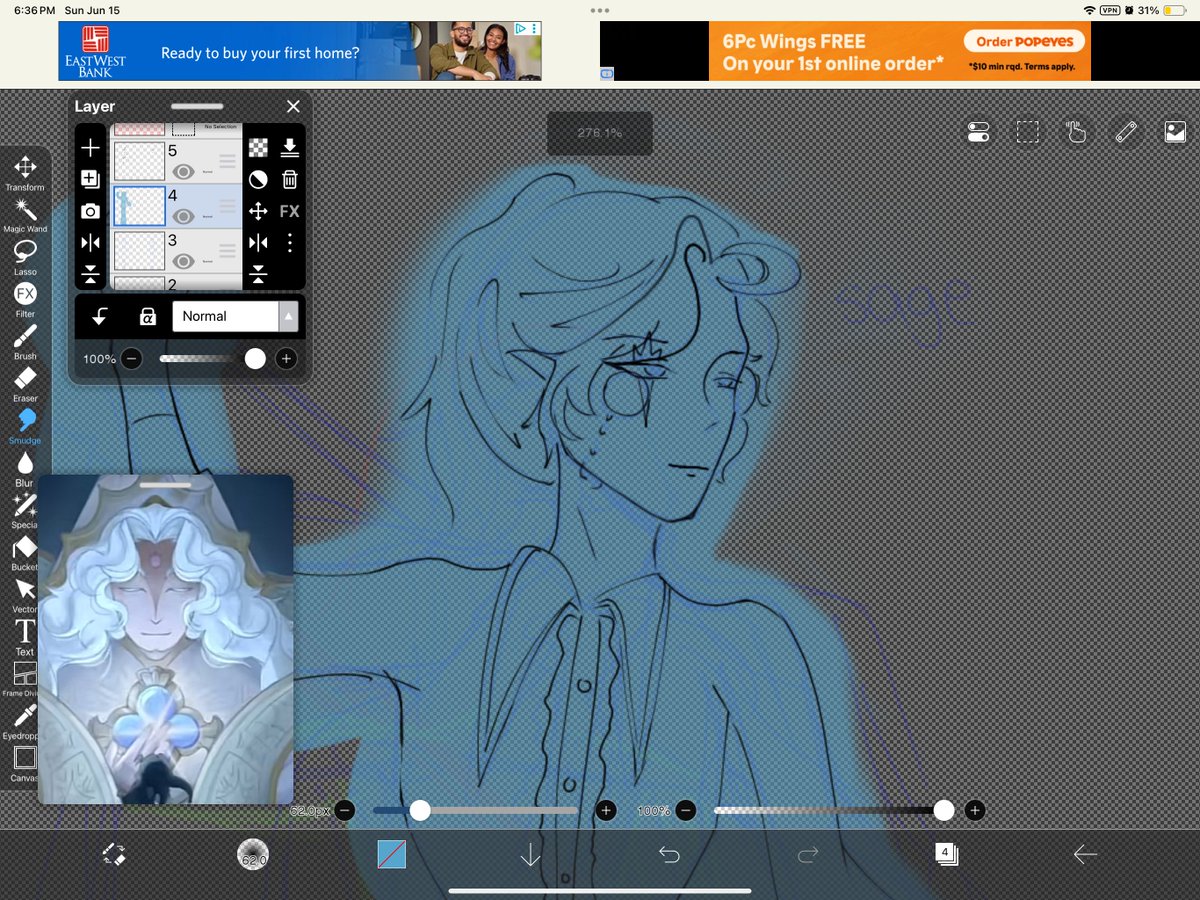This screenshot has width=1200, height=900.
Task: Increase brush size with plus button
Action: (605, 810)
